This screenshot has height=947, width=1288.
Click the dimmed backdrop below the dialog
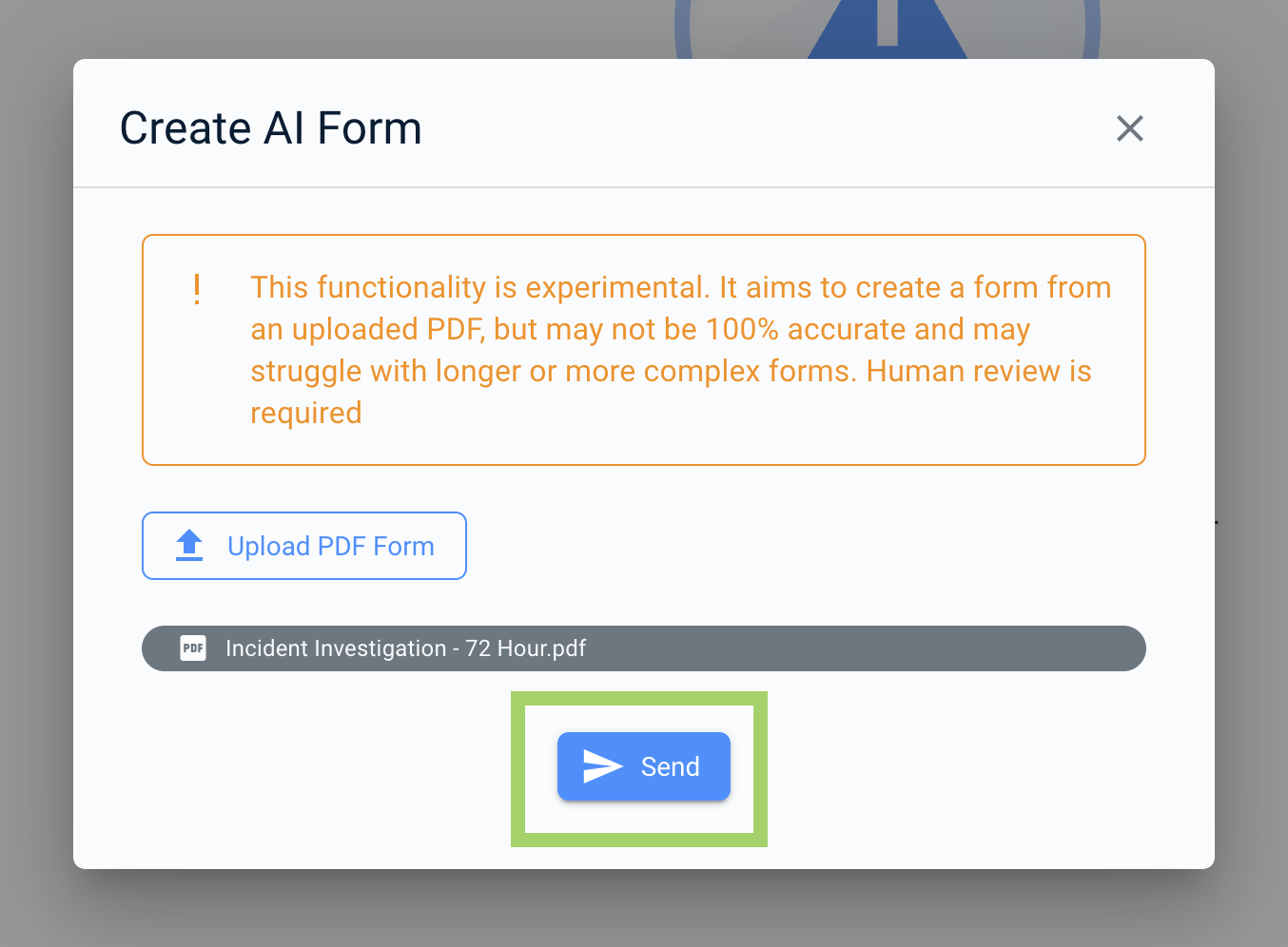[x=644, y=909]
